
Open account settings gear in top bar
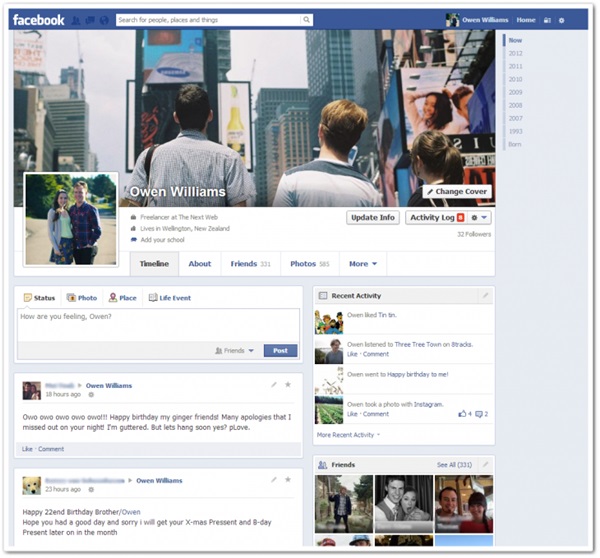tap(561, 20)
